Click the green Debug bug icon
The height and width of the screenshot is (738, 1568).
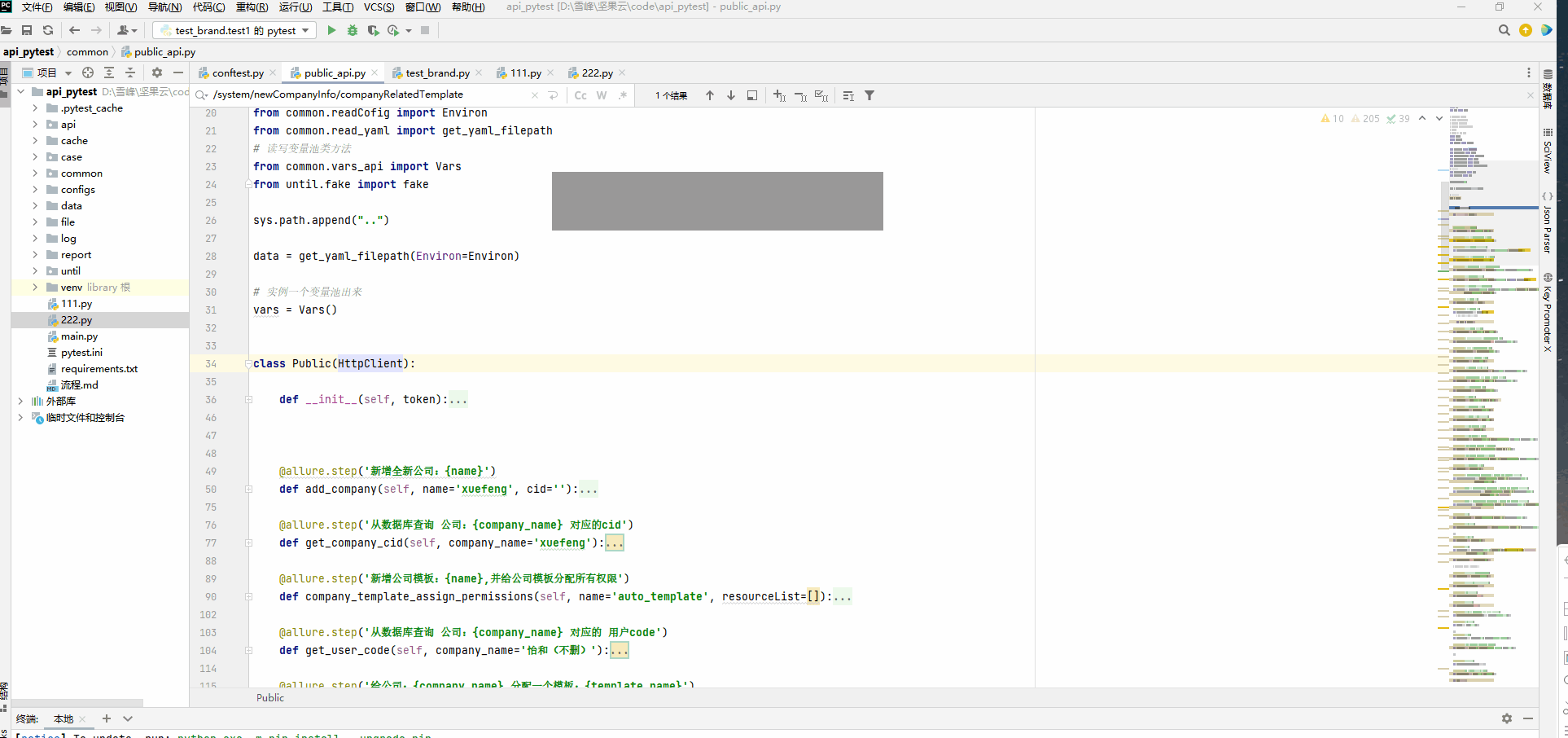point(353,30)
